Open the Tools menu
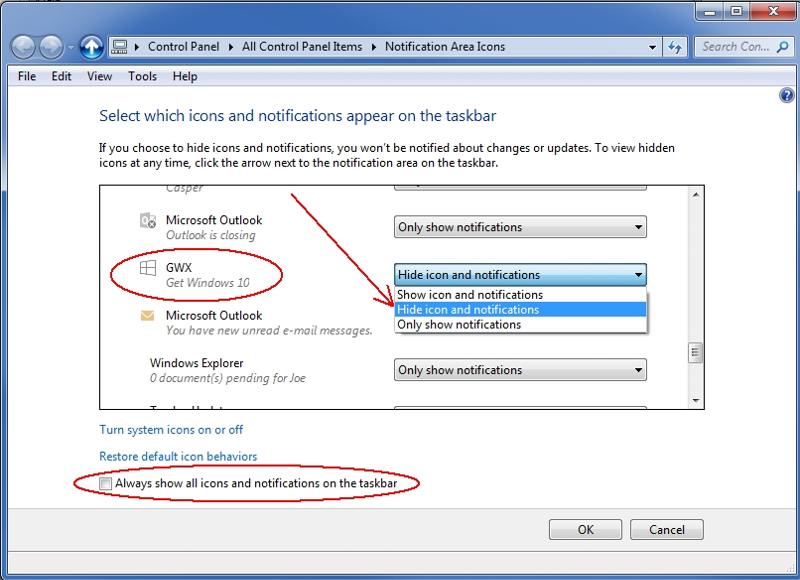Screen dimensions: 800x580 [x=142, y=76]
